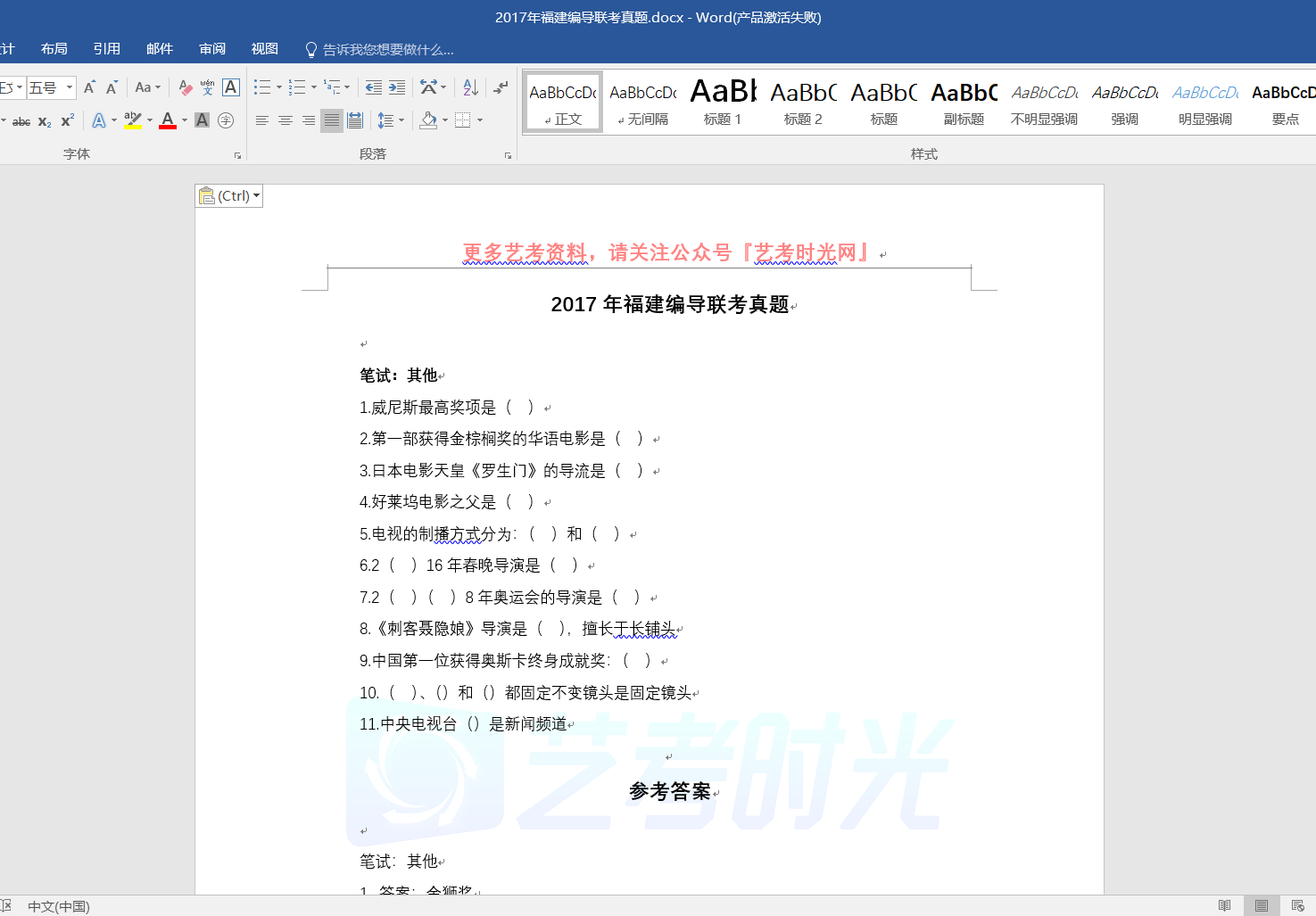Click the Phonetic Guide (wén) icon
The image size is (1316, 916).
pyautogui.click(x=207, y=87)
